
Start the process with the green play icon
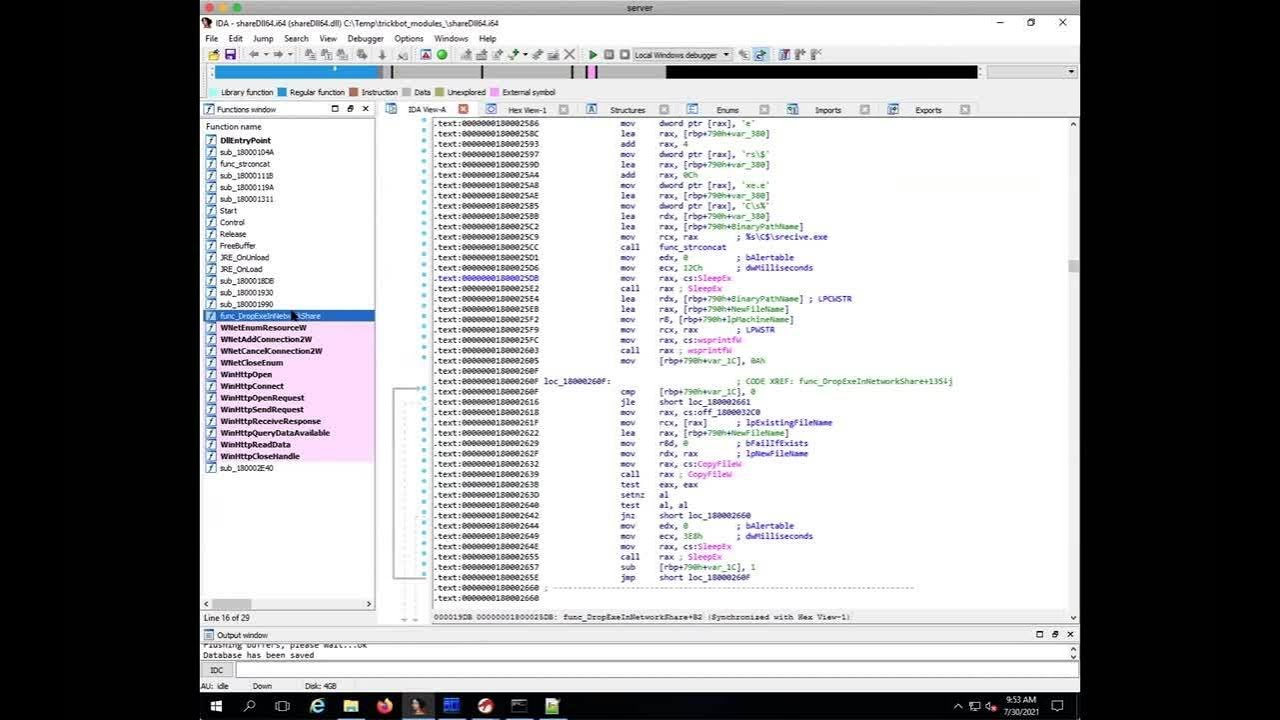pos(592,54)
